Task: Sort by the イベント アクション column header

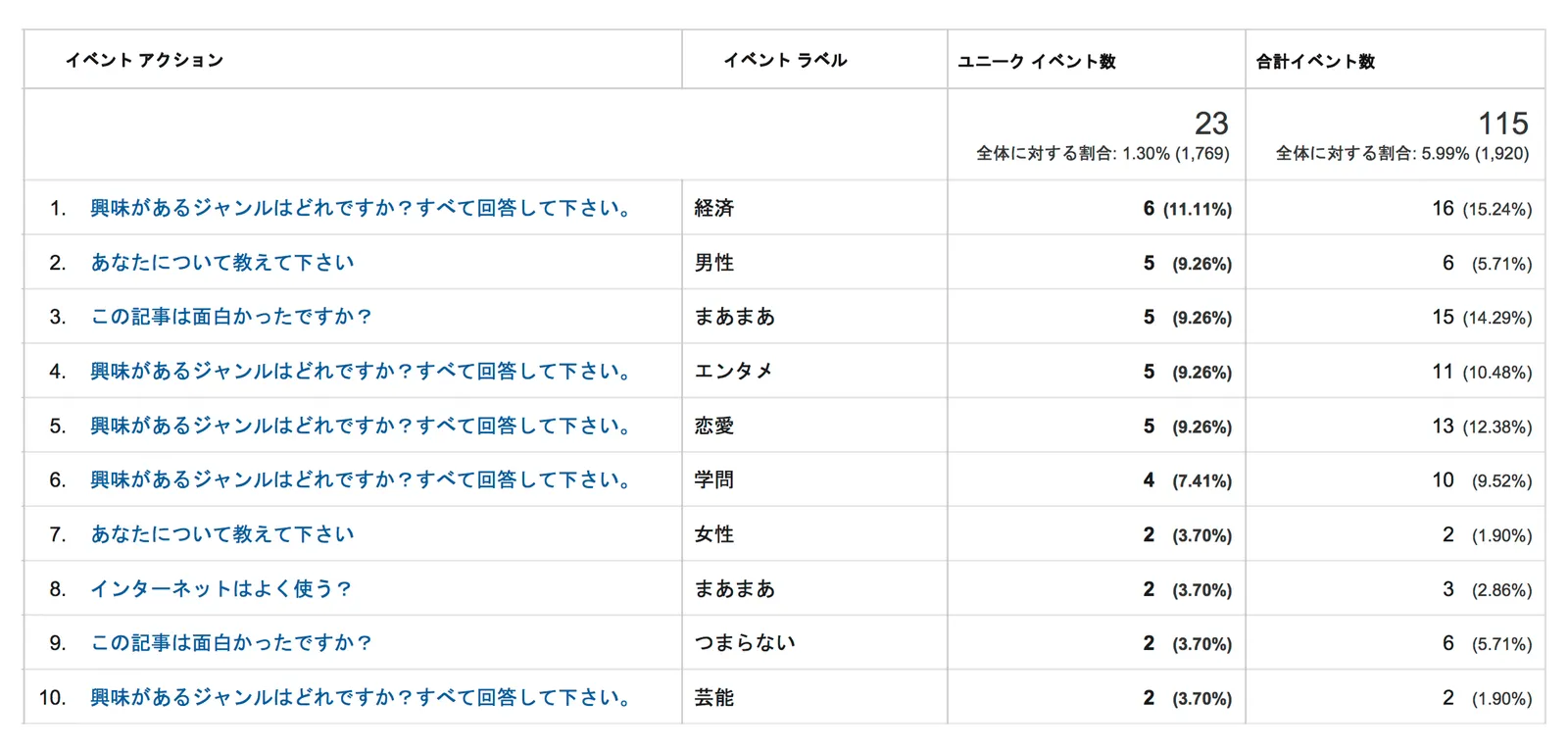Action: pyautogui.click(x=144, y=60)
